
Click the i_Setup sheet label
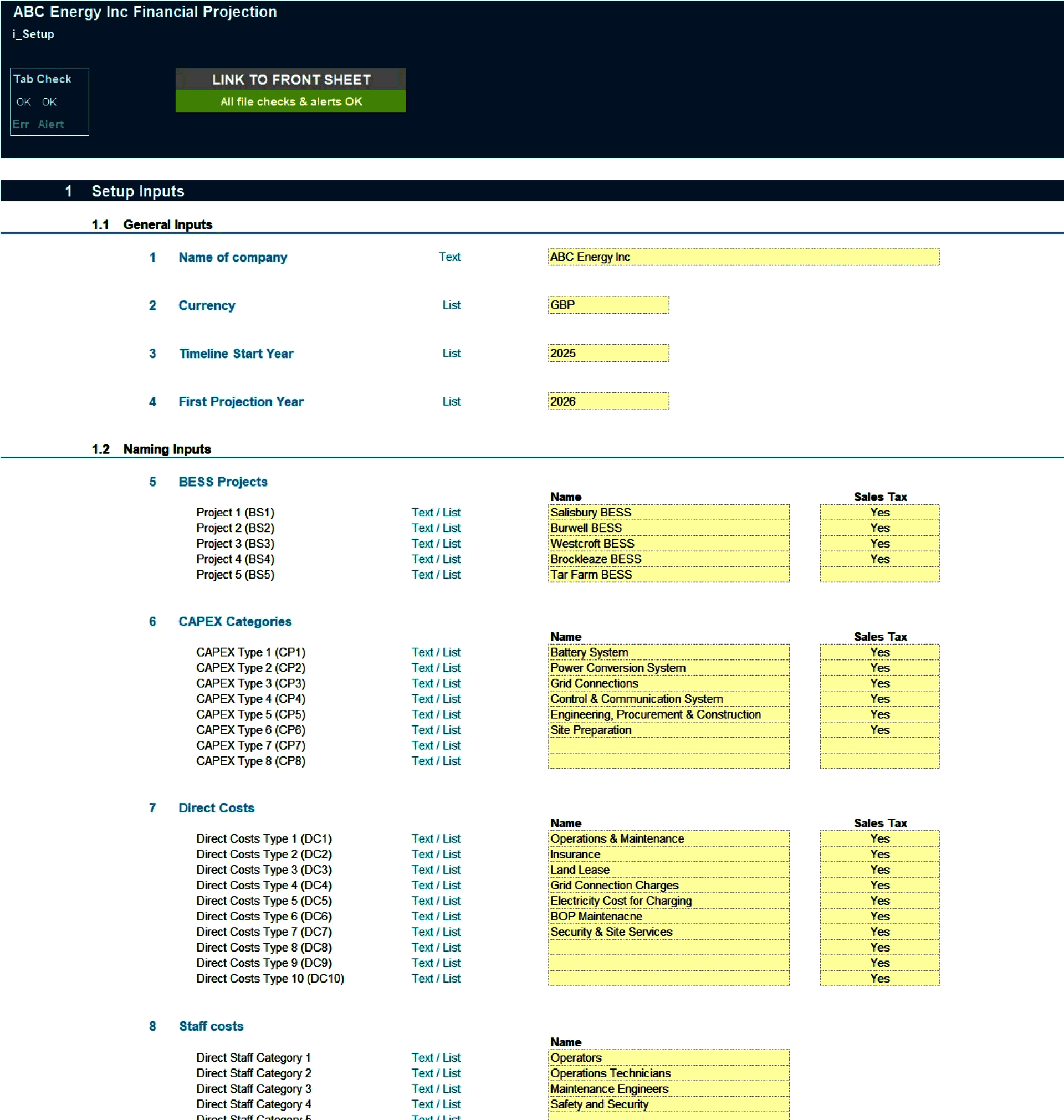pos(33,34)
